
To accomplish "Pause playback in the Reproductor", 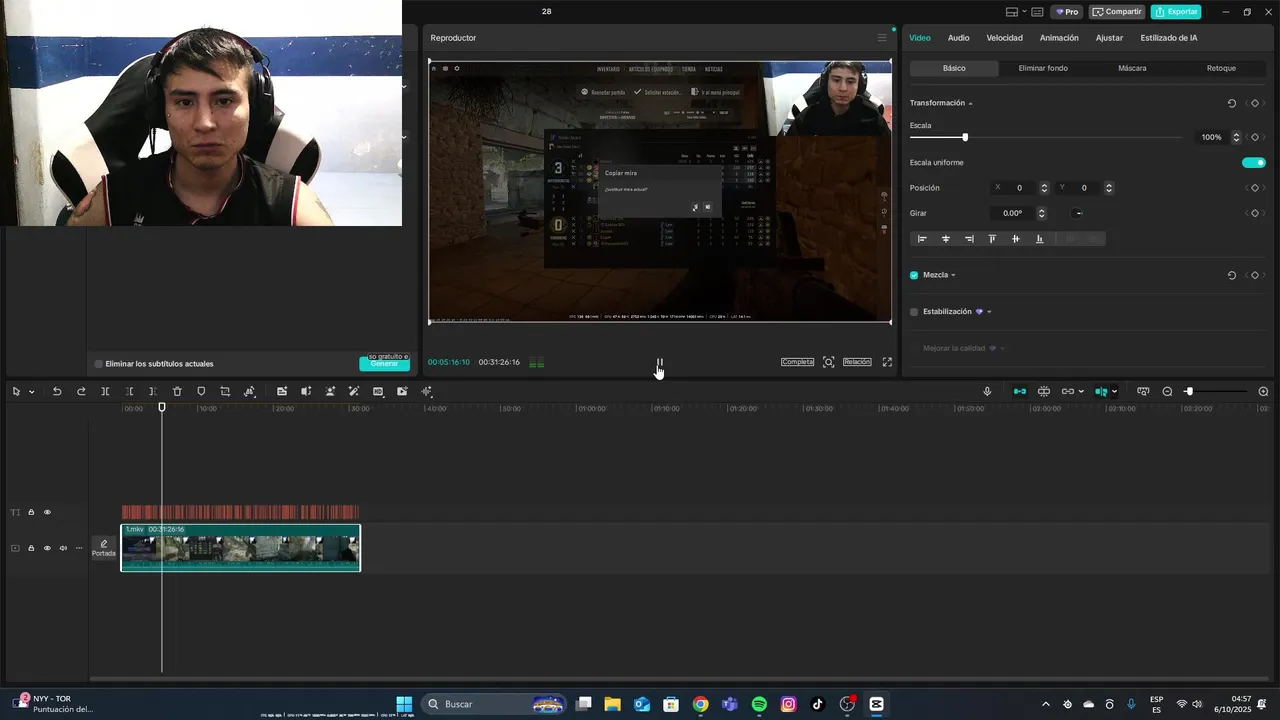I will pyautogui.click(x=659, y=362).
